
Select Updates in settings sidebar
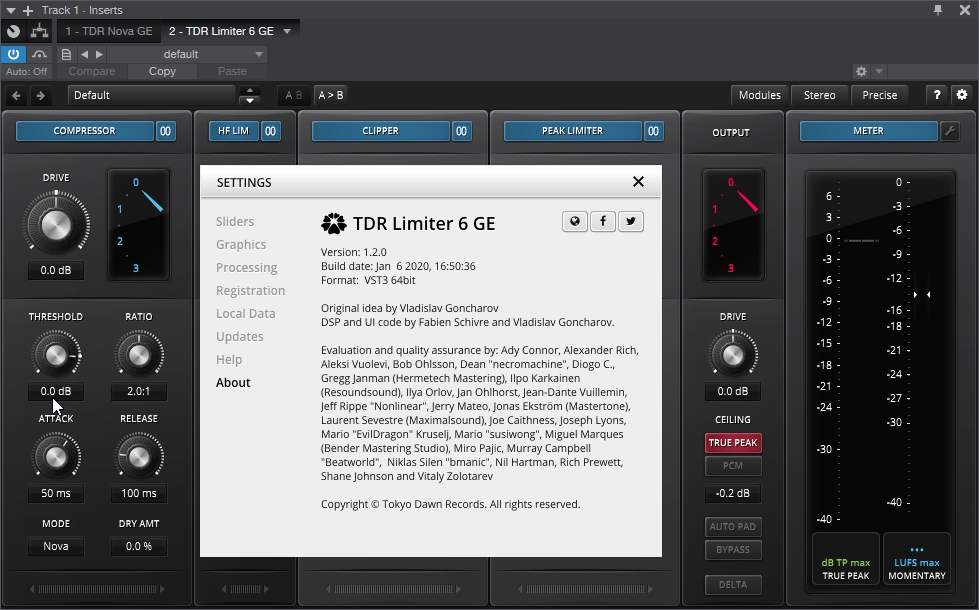pos(240,337)
